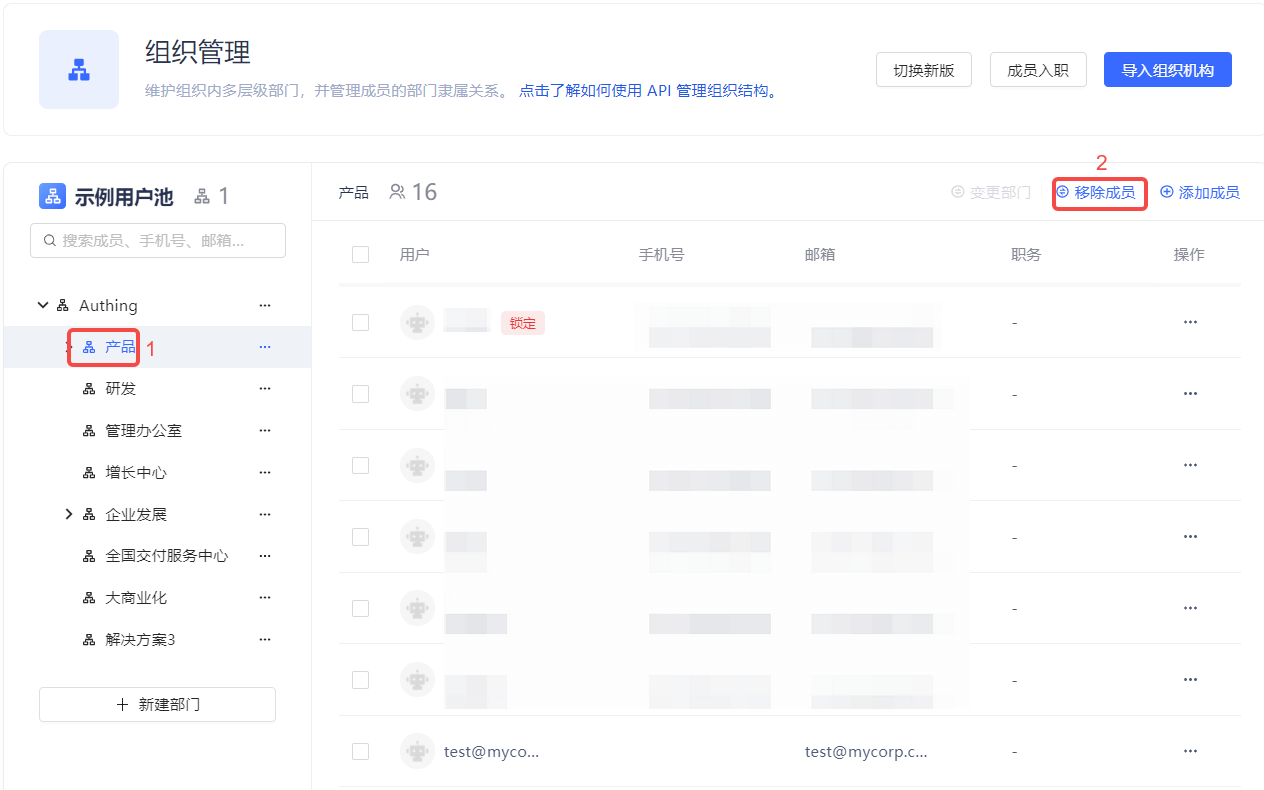Image resolution: width=1264 pixels, height=790 pixels.
Task: Click the 导入组织机构 button
Action: [1167, 70]
